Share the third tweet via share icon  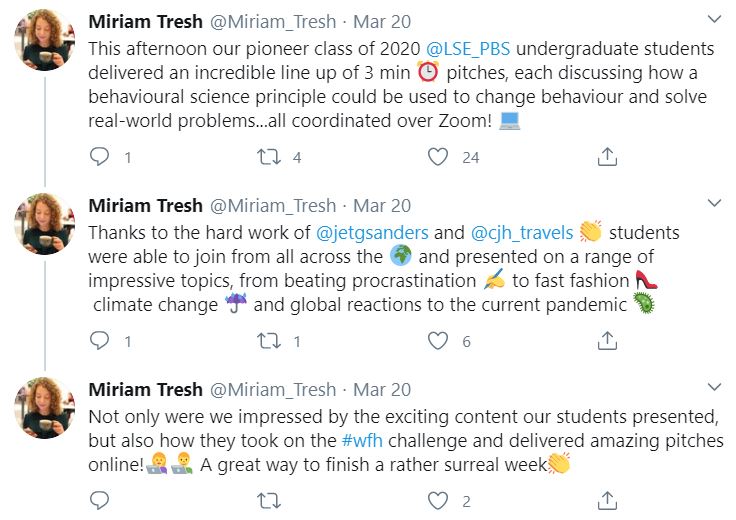point(606,499)
